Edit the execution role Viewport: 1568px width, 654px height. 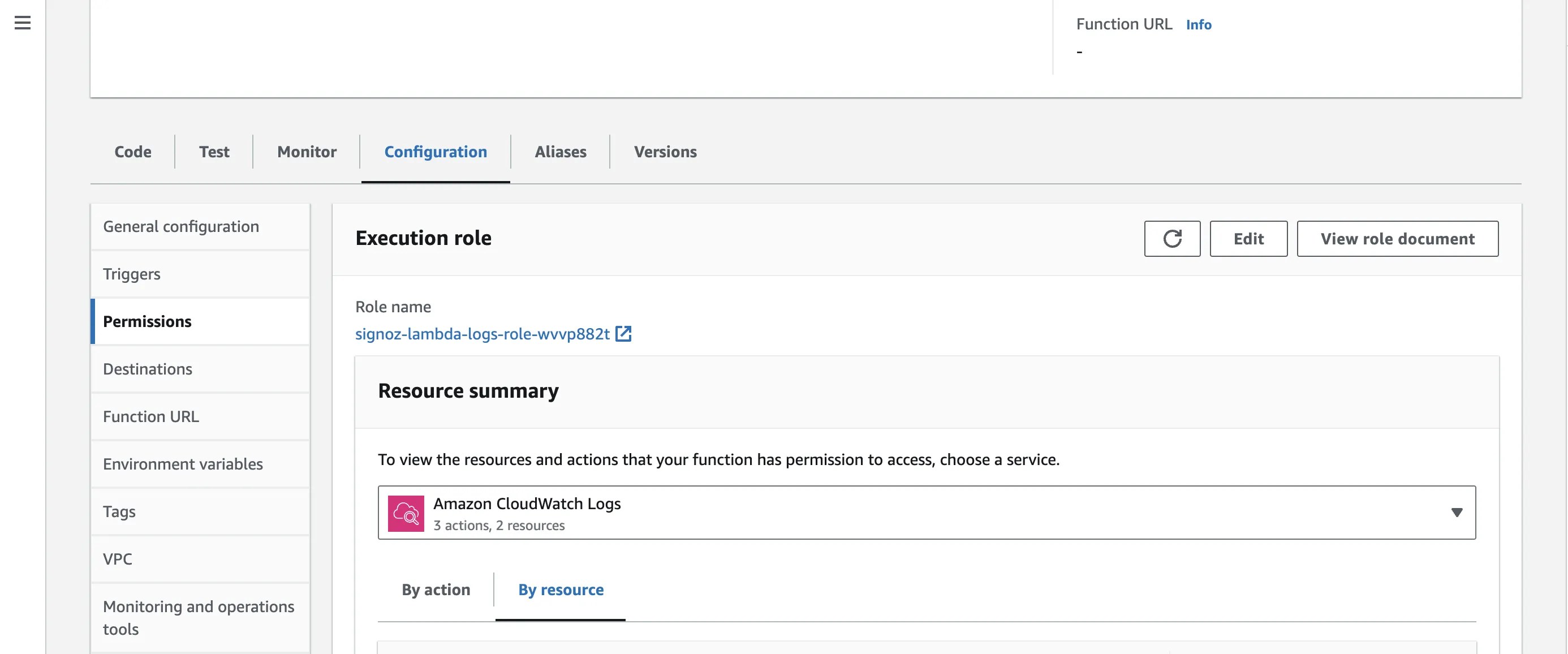tap(1248, 238)
